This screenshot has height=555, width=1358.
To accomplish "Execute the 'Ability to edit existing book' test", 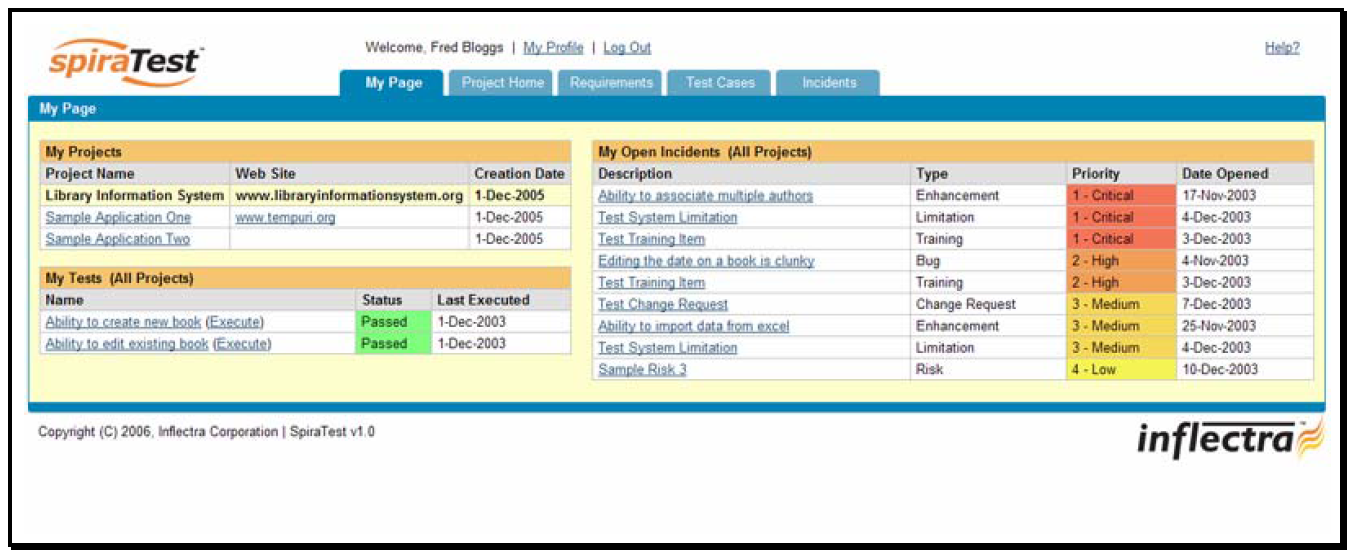I will click(242, 344).
